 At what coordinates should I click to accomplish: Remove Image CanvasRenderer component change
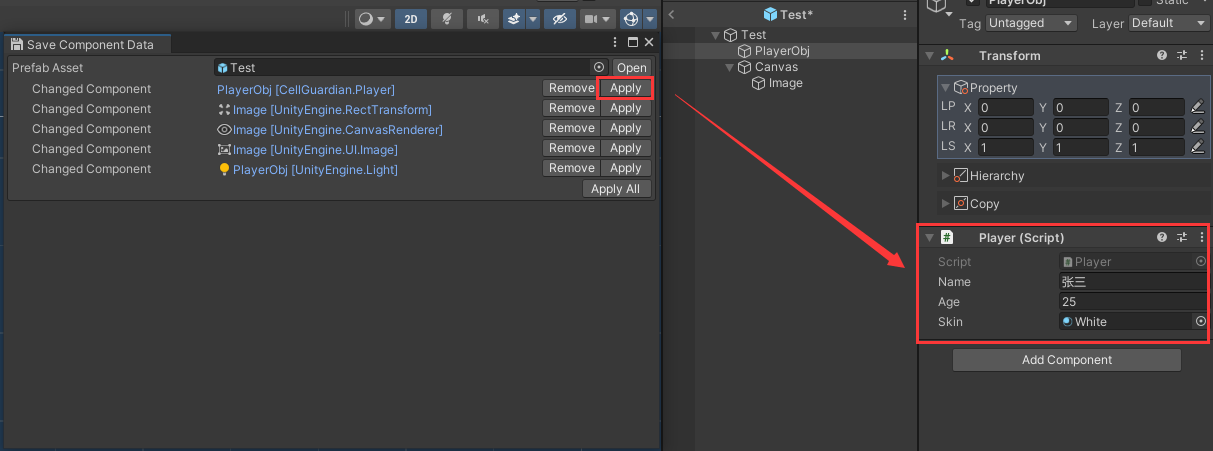(571, 128)
